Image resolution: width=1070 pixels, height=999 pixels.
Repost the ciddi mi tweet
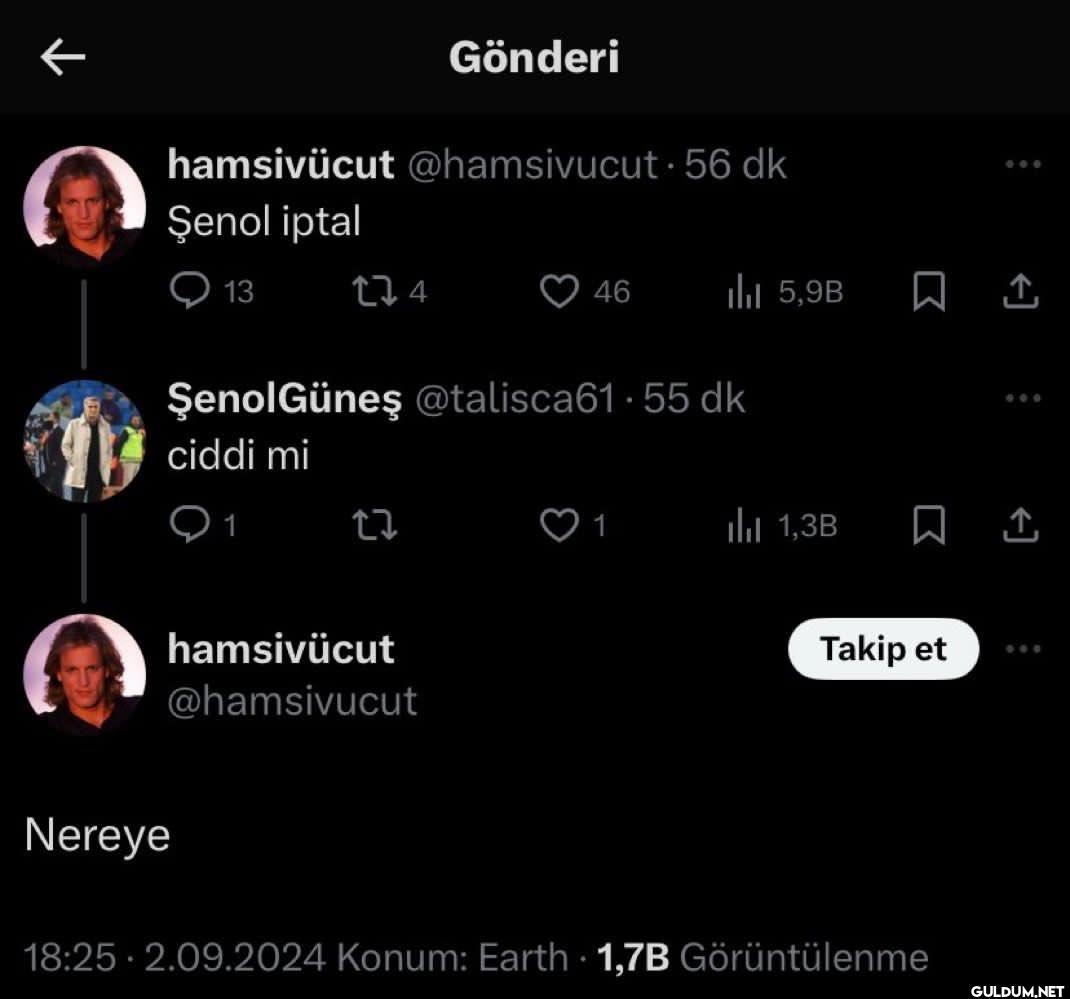click(375, 525)
